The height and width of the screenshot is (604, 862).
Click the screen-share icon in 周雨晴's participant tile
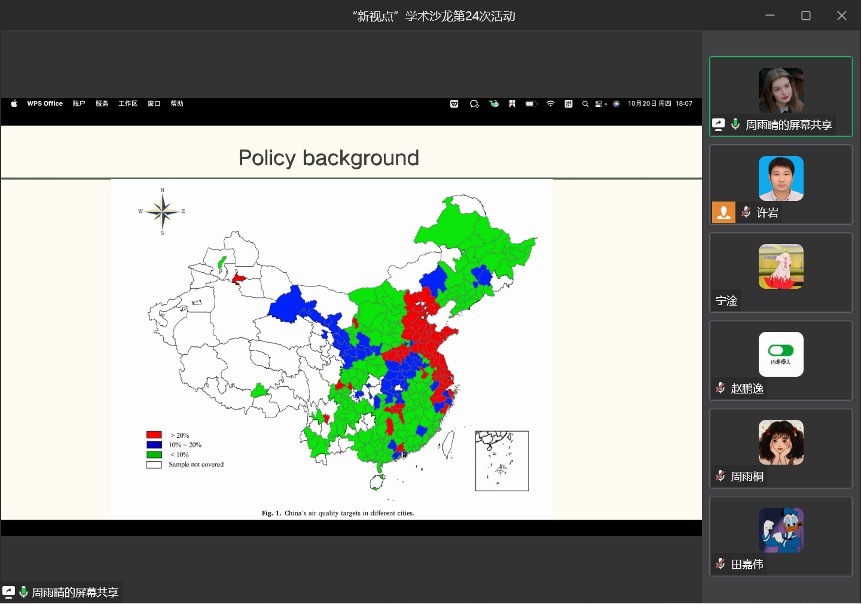point(719,125)
